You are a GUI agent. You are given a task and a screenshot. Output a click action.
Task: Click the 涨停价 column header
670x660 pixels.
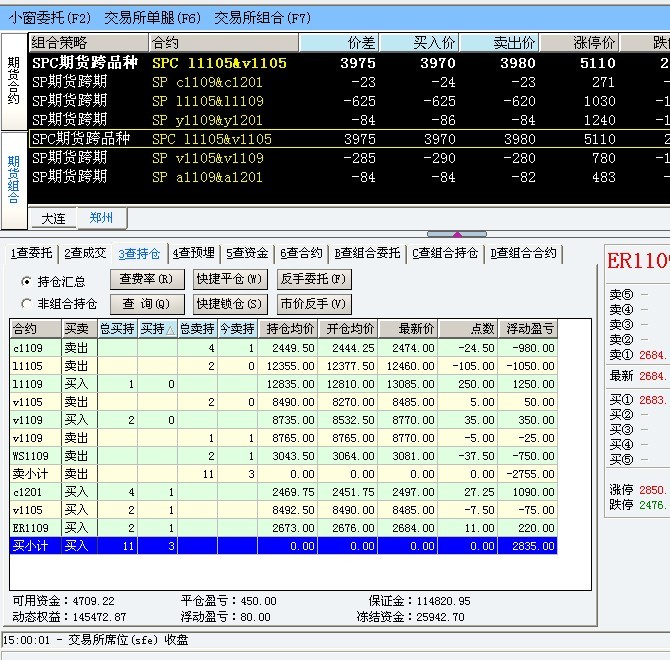tap(579, 43)
